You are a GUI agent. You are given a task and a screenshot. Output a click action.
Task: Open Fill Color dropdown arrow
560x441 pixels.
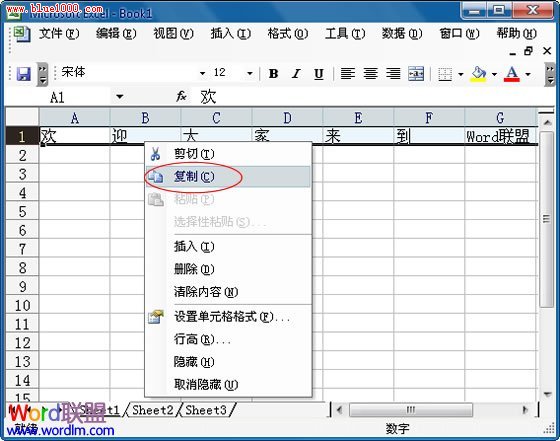(494, 74)
